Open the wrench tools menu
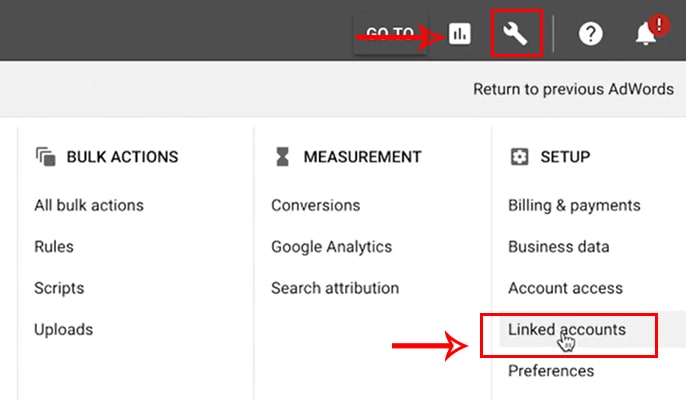 [515, 34]
